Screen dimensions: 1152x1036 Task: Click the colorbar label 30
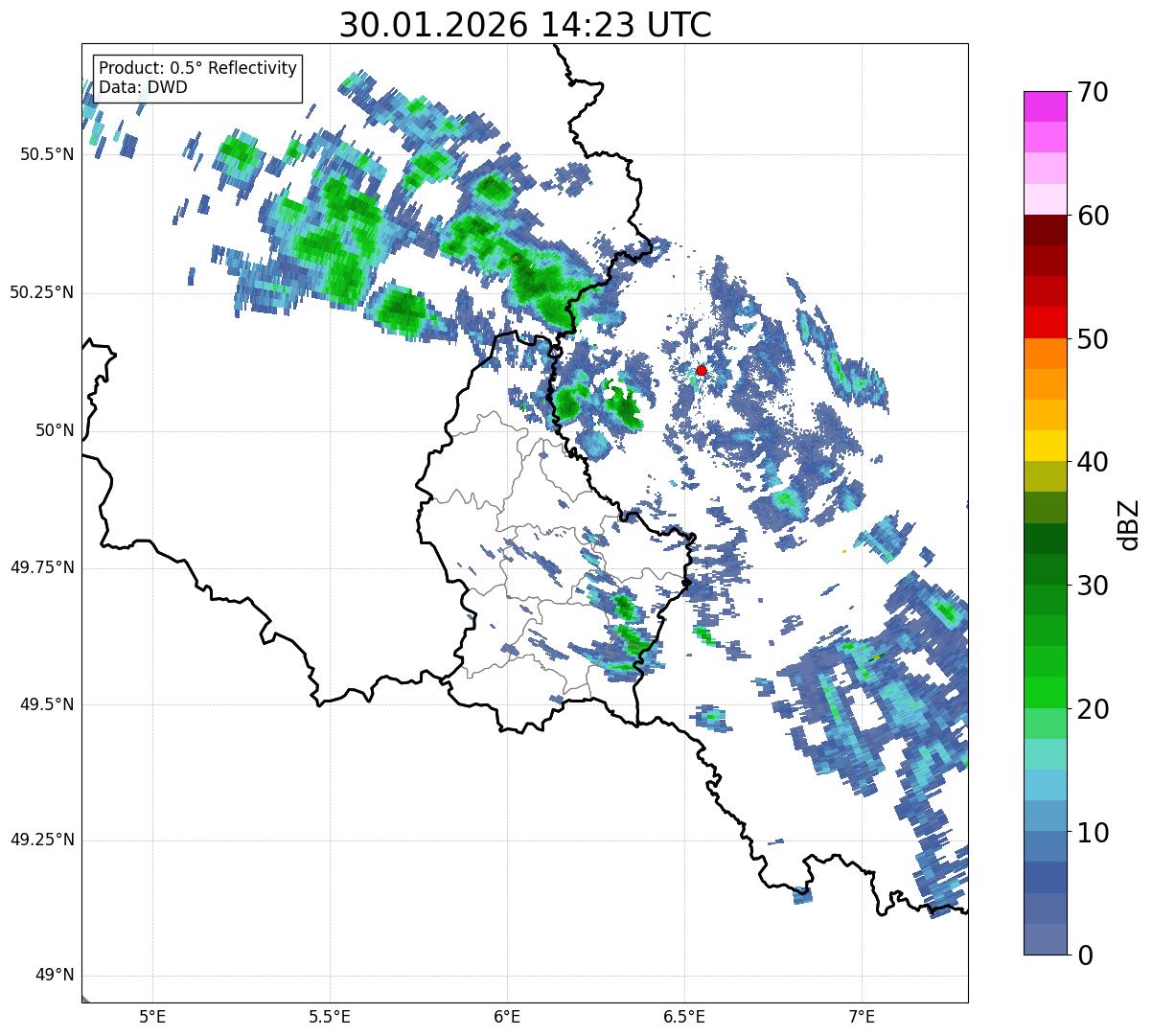point(1094,586)
